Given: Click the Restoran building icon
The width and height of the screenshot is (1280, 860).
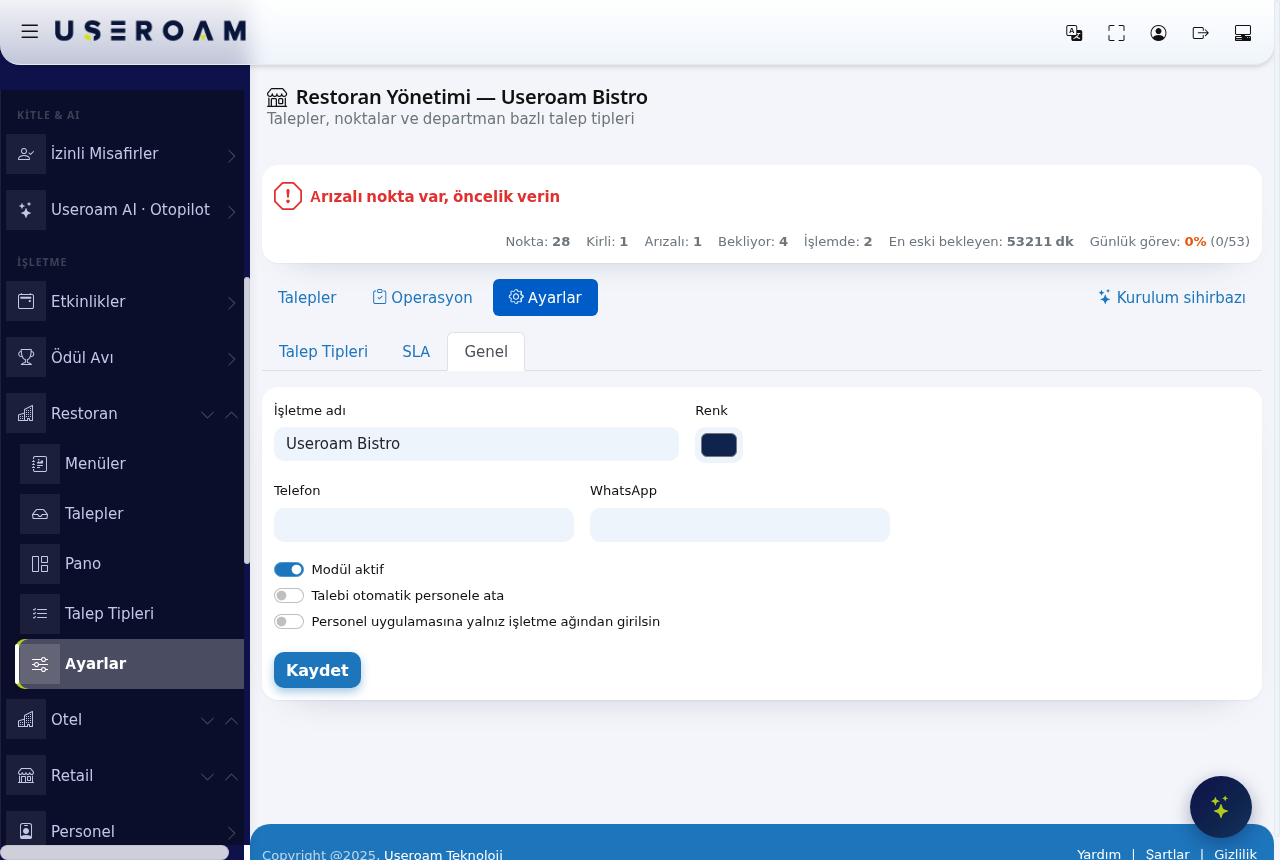Looking at the screenshot, I should point(26,414).
